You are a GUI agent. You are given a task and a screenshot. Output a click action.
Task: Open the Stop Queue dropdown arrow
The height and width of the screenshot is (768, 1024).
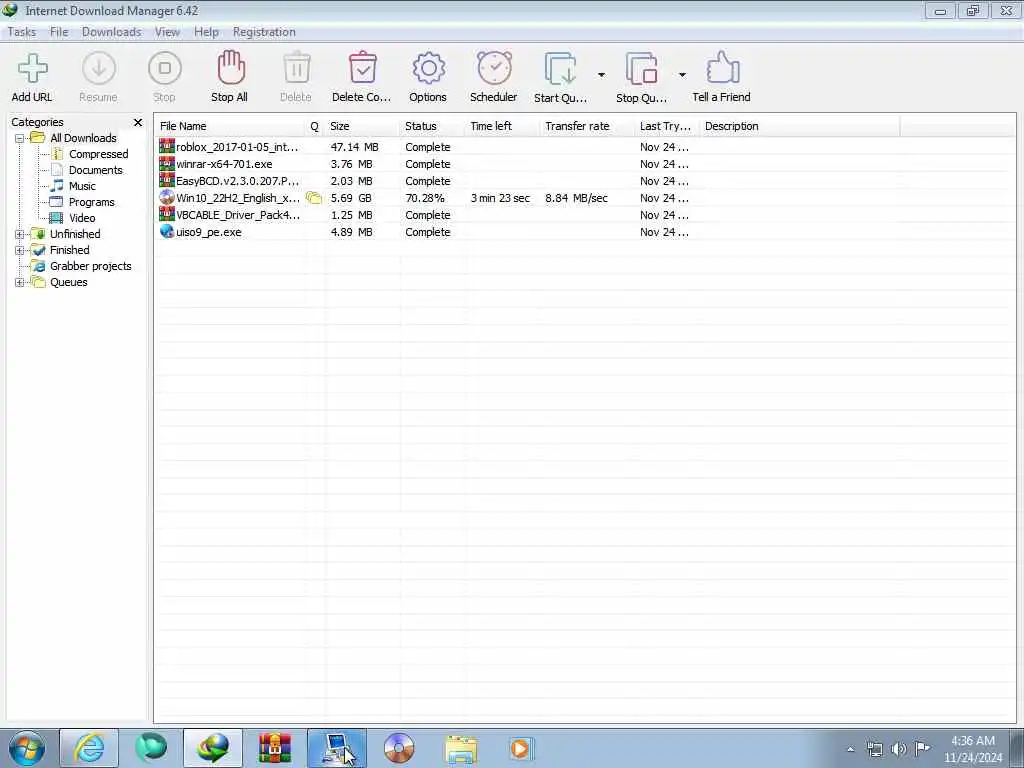click(x=682, y=75)
